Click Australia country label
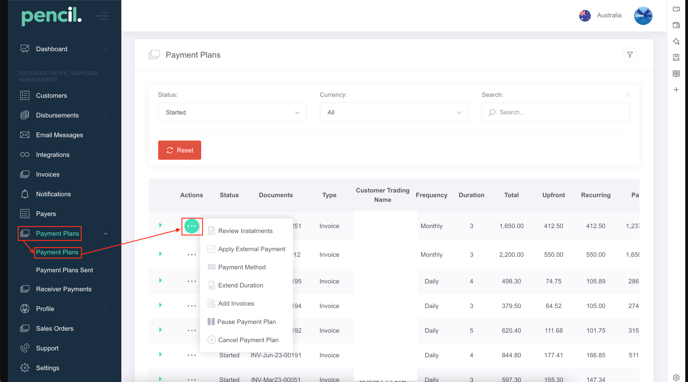The width and height of the screenshot is (688, 382). [609, 15]
